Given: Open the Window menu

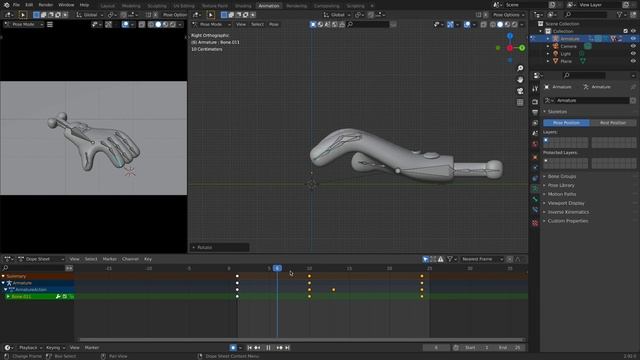Looking at the screenshot, I should (x=66, y=5).
